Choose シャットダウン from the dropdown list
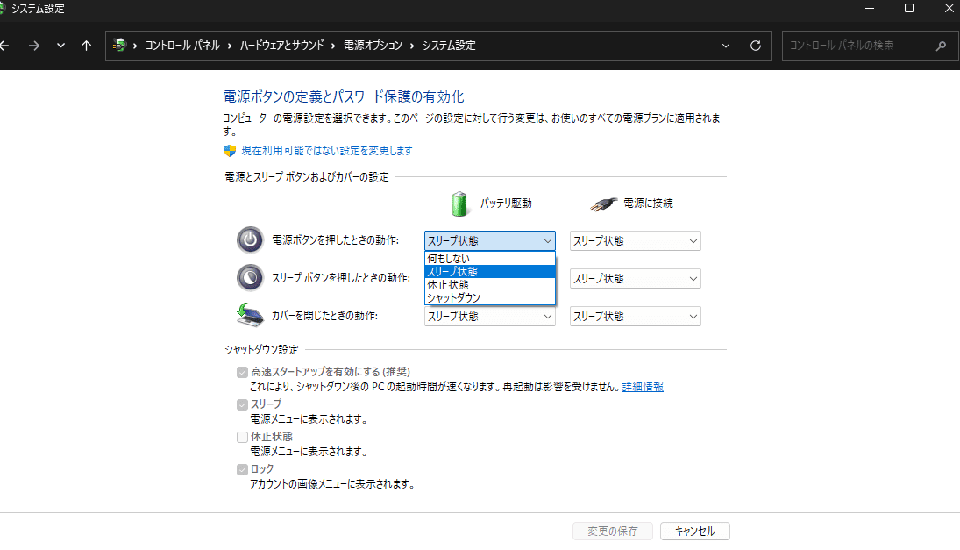 click(490, 298)
